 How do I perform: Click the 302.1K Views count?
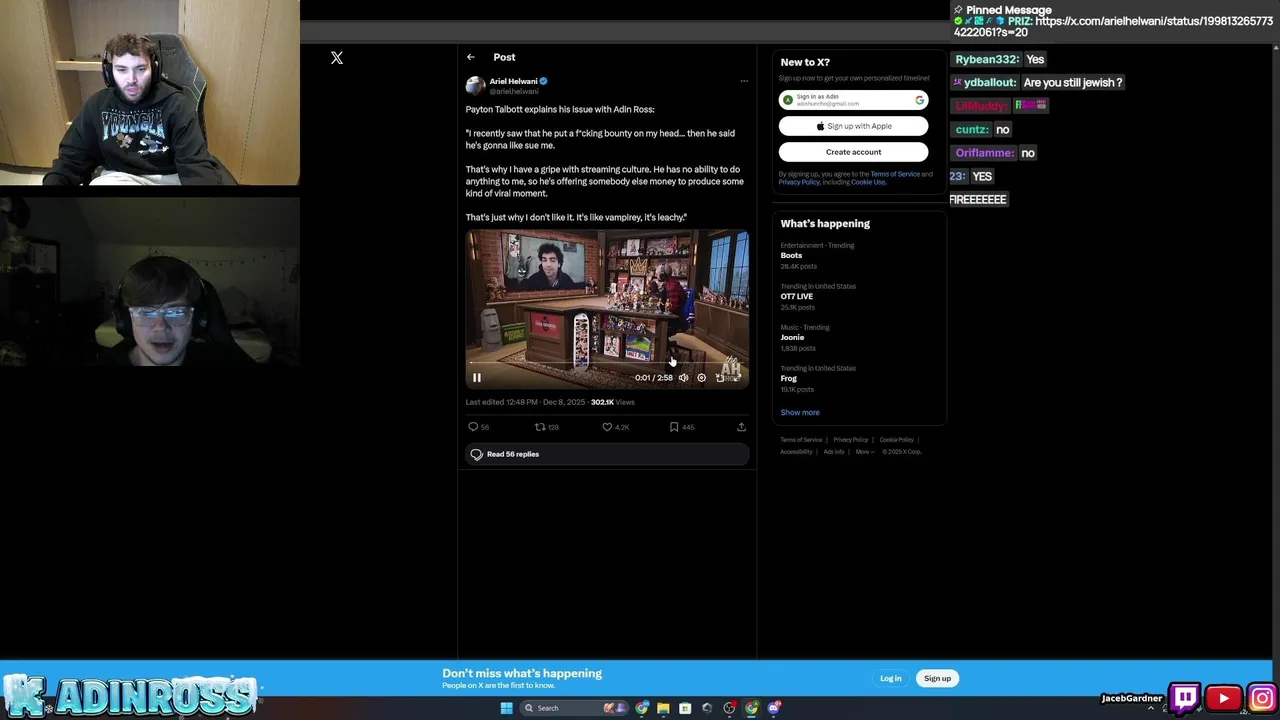pos(612,402)
